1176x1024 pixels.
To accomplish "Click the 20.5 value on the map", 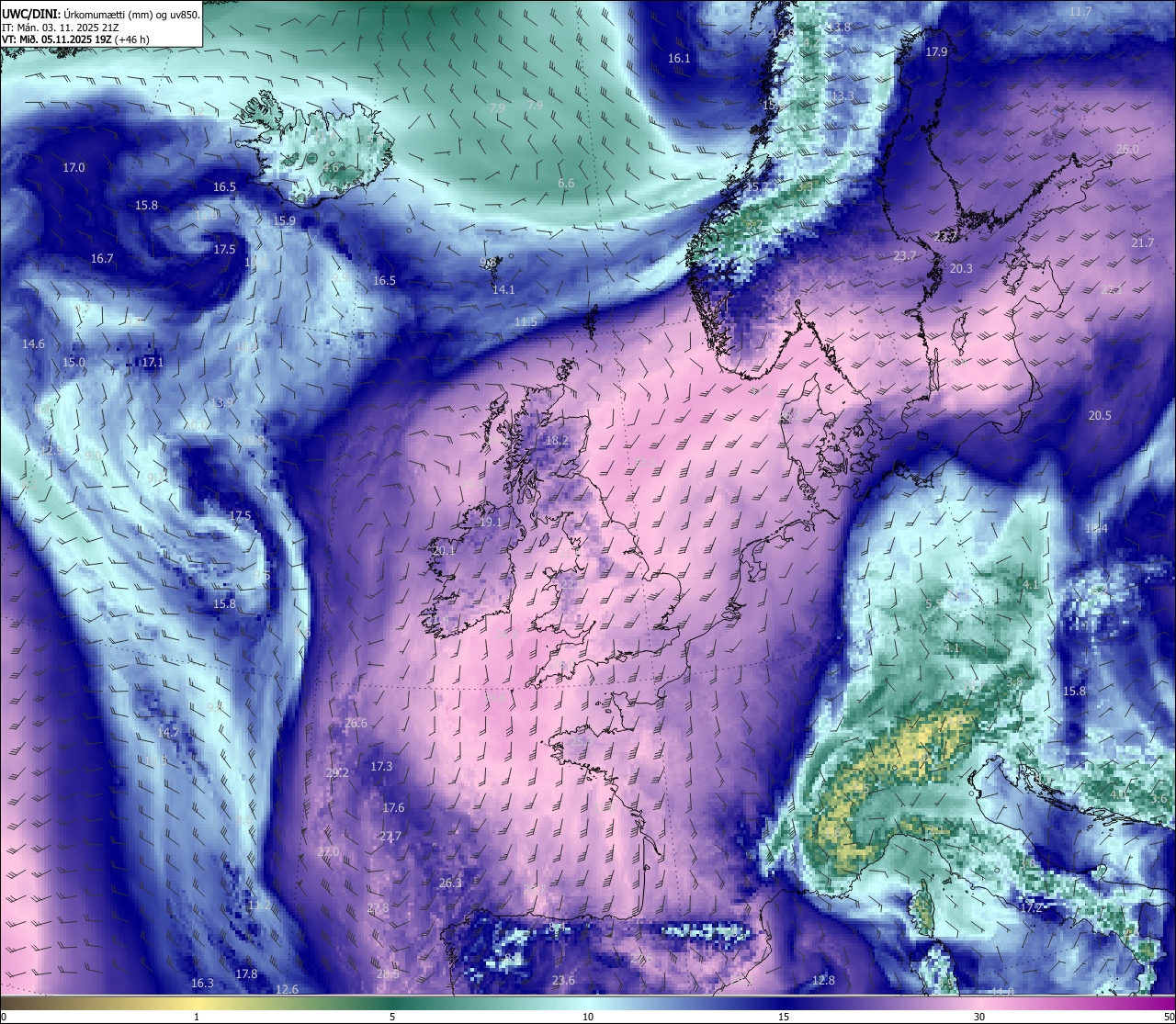I will [1100, 415].
